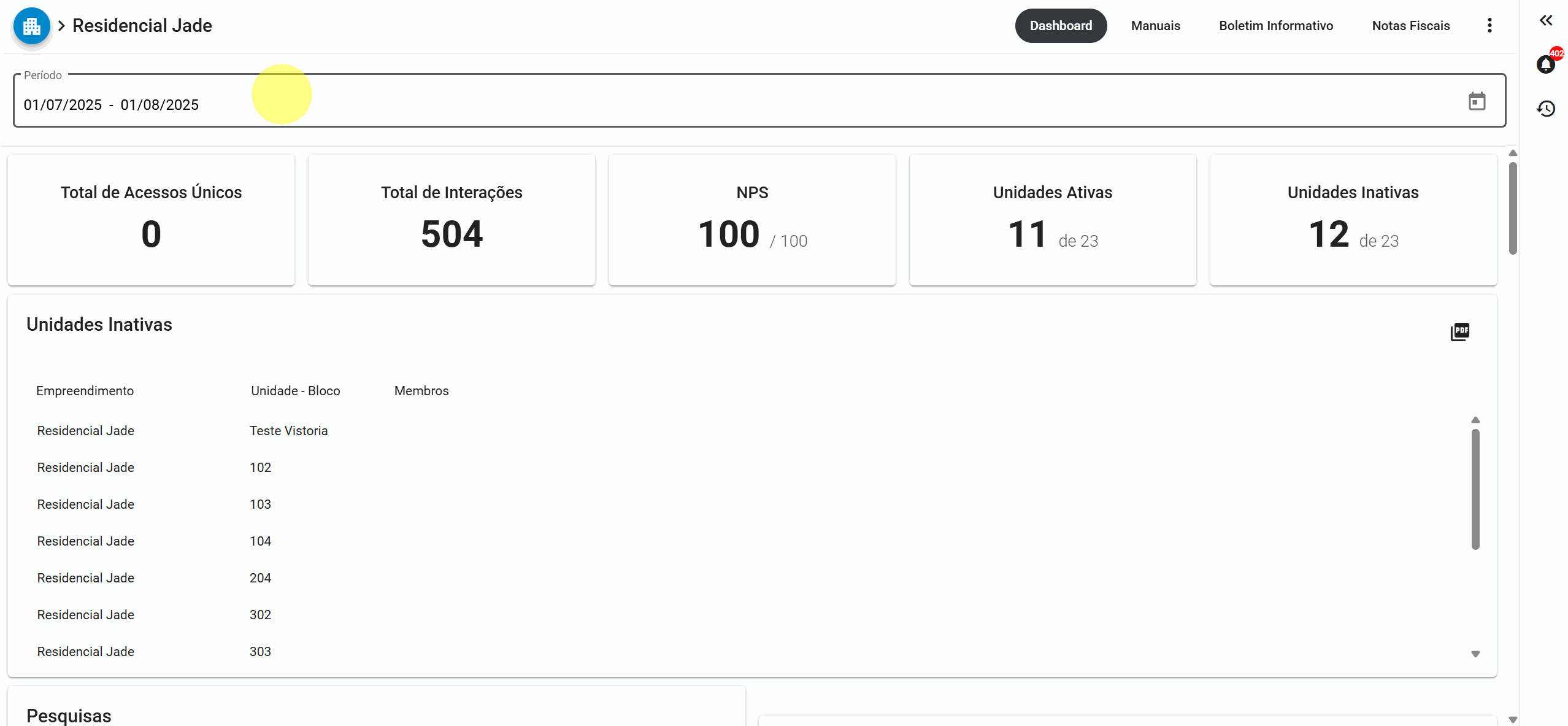Collapse side panel with double chevron
This screenshot has width=1568, height=726.
pos(1545,21)
